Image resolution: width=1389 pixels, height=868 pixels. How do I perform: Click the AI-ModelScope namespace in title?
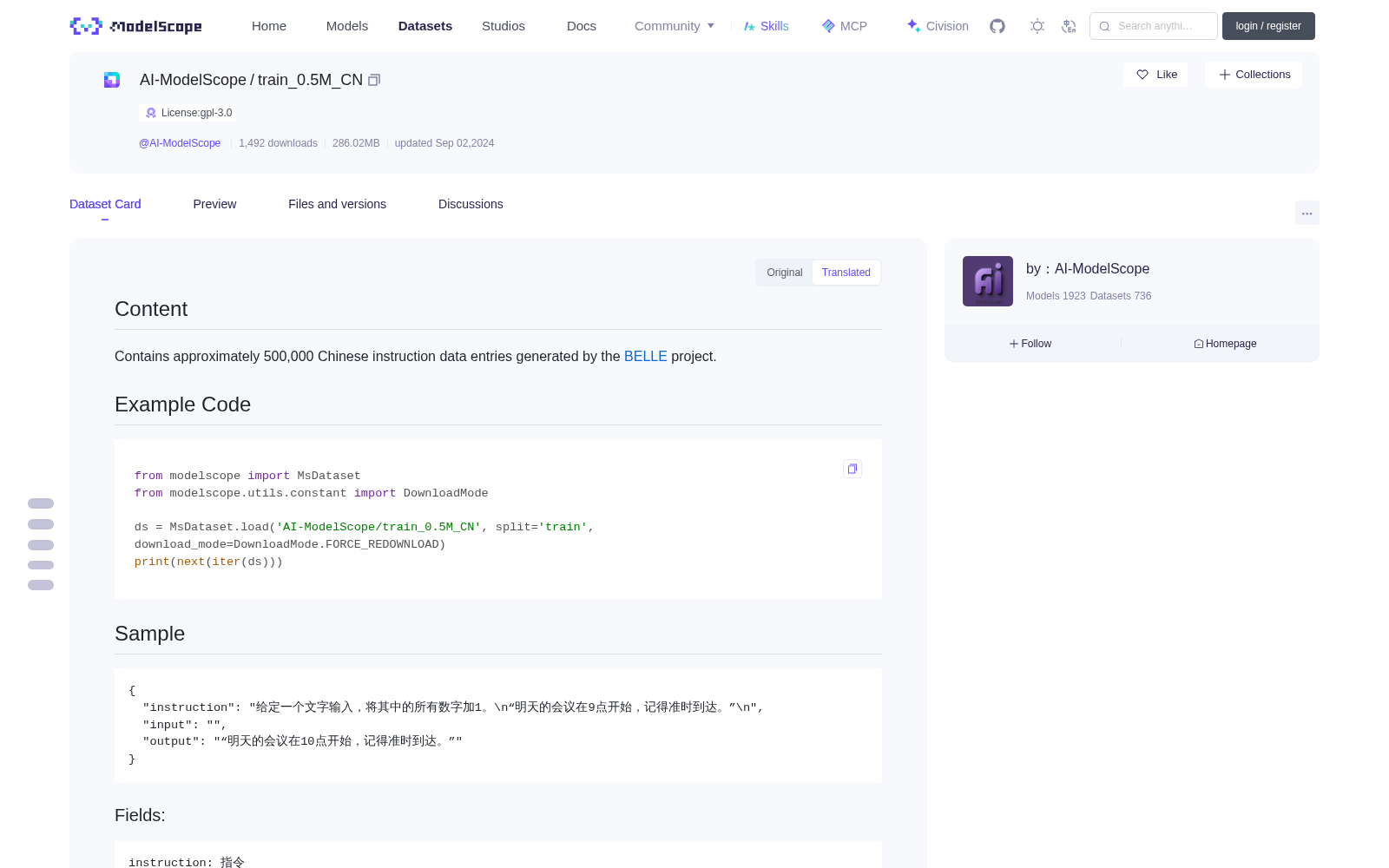(193, 80)
